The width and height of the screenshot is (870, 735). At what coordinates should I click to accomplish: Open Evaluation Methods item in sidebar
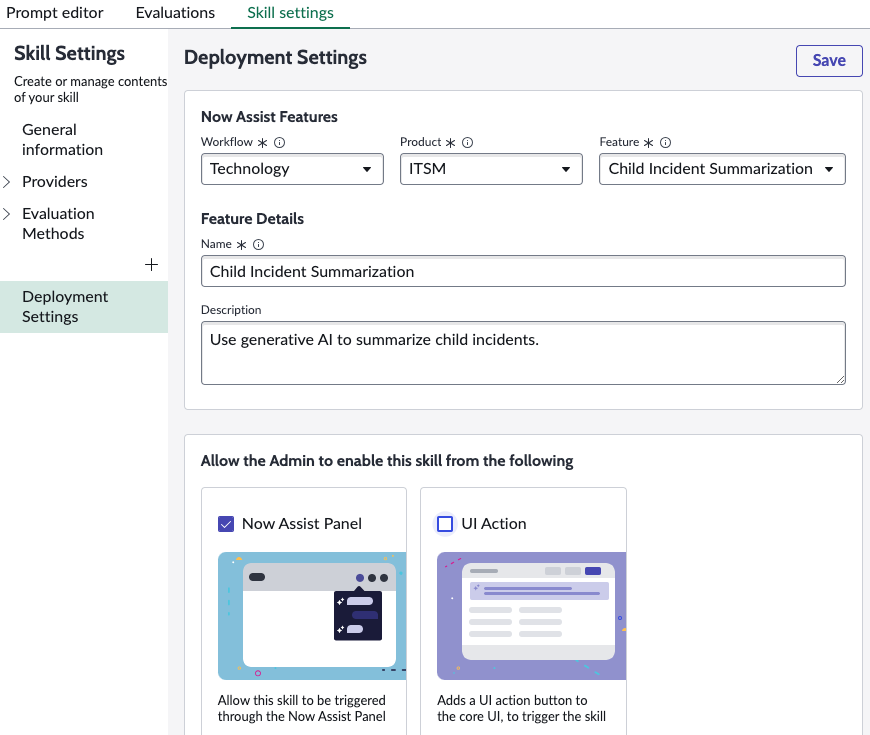[x=58, y=224]
